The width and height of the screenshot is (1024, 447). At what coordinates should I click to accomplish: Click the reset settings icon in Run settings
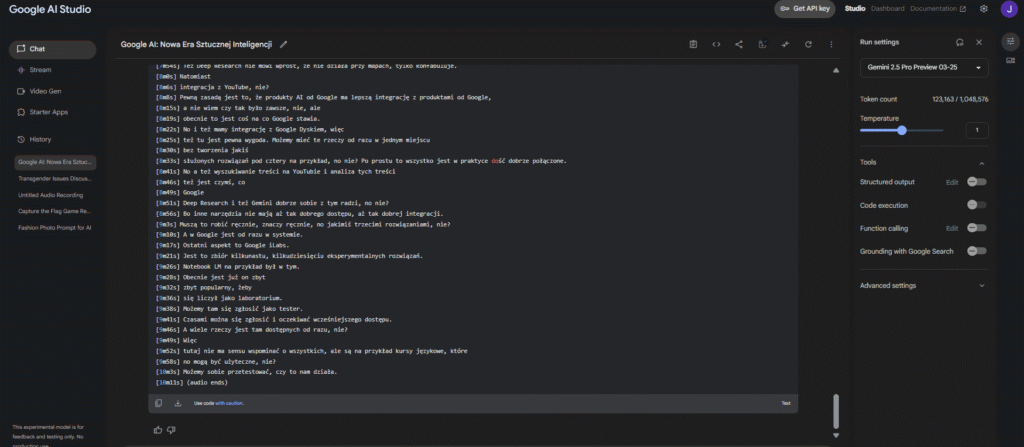click(x=959, y=42)
